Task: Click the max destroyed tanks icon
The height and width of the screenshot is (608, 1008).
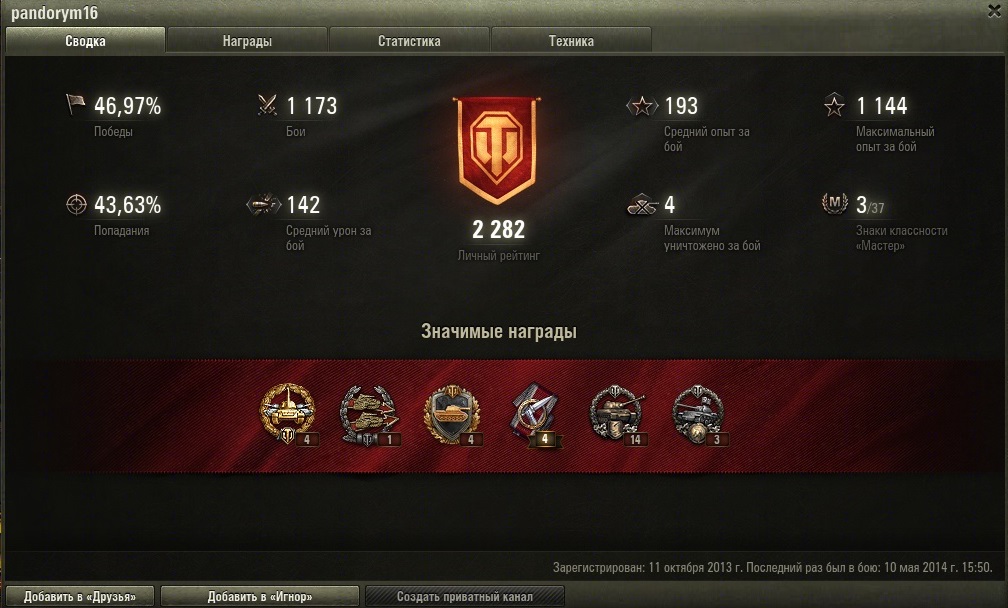Action: (642, 204)
